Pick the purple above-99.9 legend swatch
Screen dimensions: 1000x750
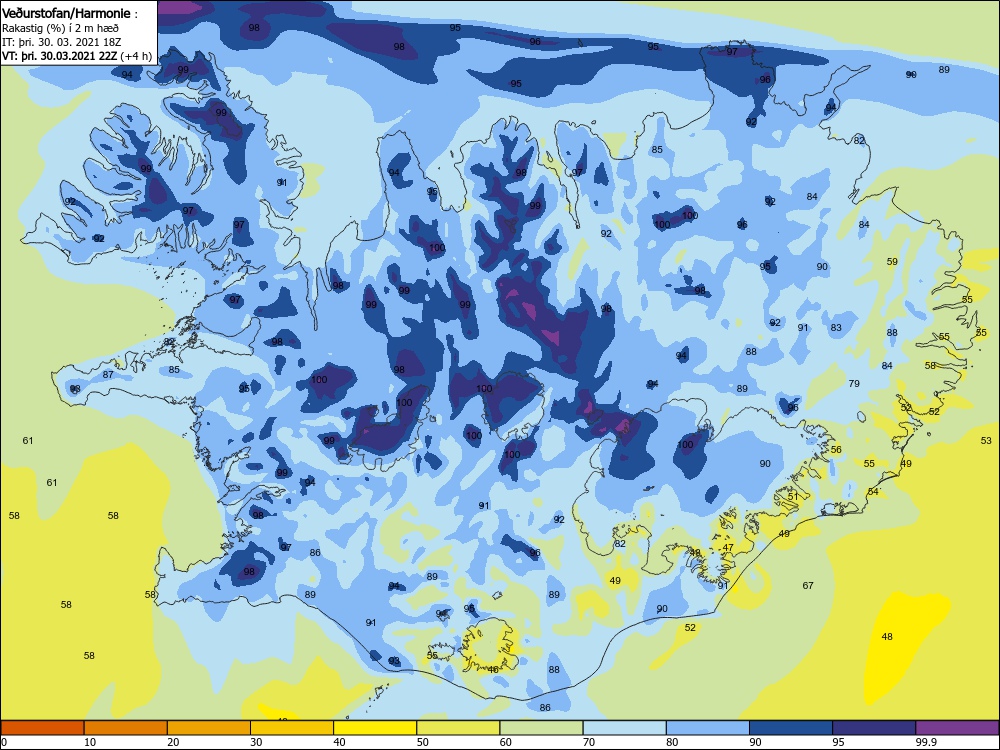click(957, 728)
